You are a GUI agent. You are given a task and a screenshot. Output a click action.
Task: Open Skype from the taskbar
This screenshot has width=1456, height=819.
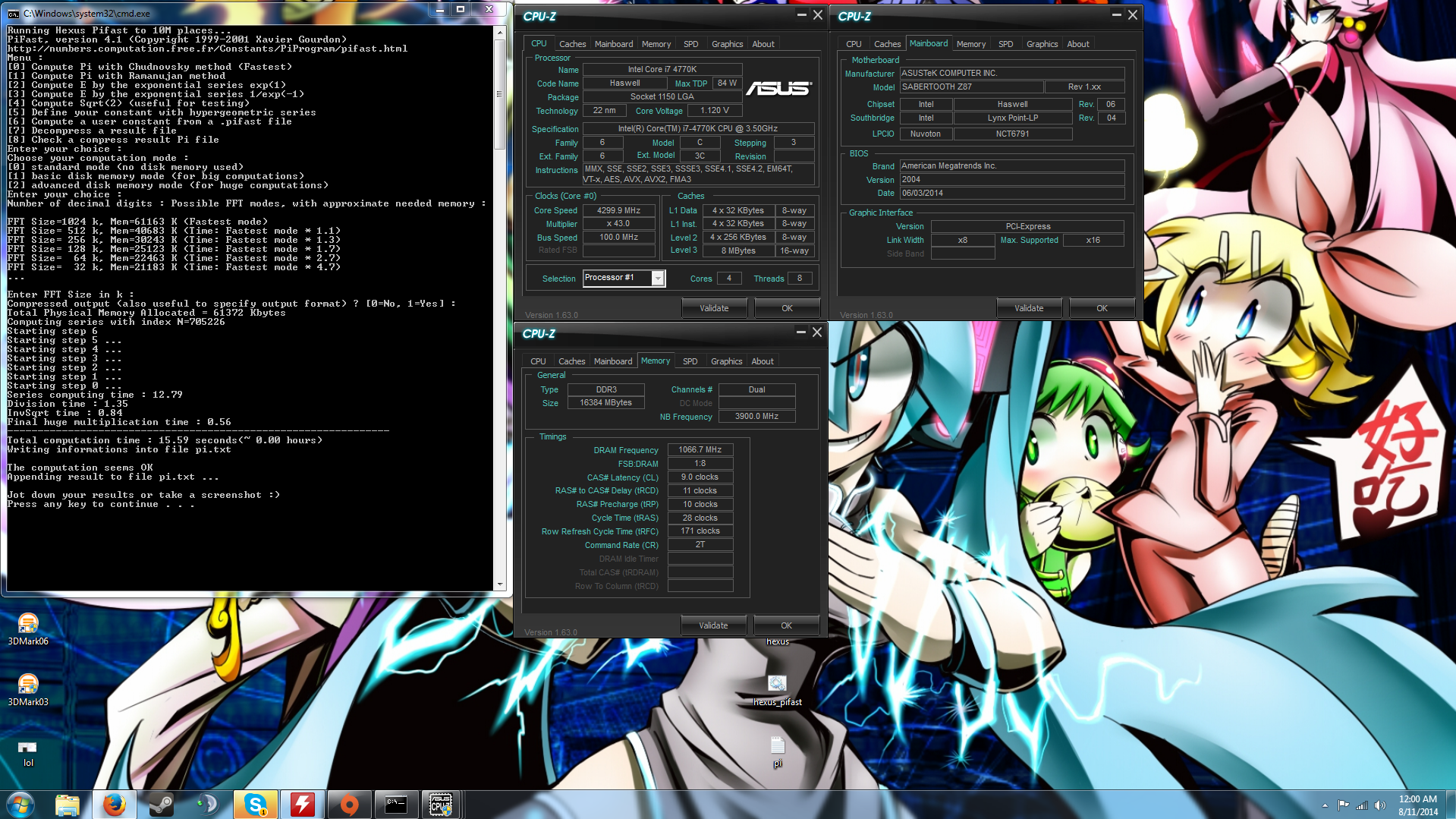256,804
